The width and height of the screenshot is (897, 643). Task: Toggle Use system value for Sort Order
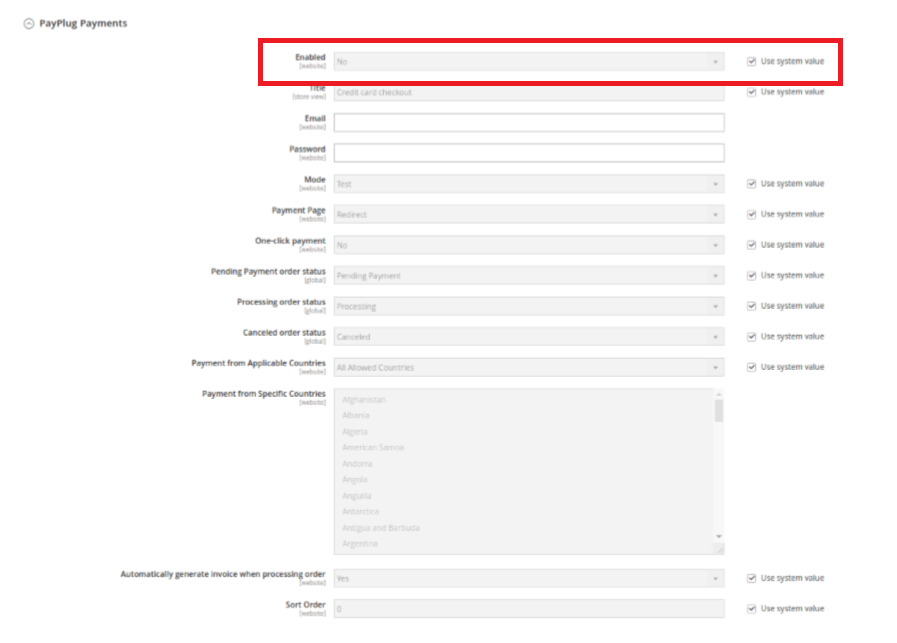tap(752, 609)
